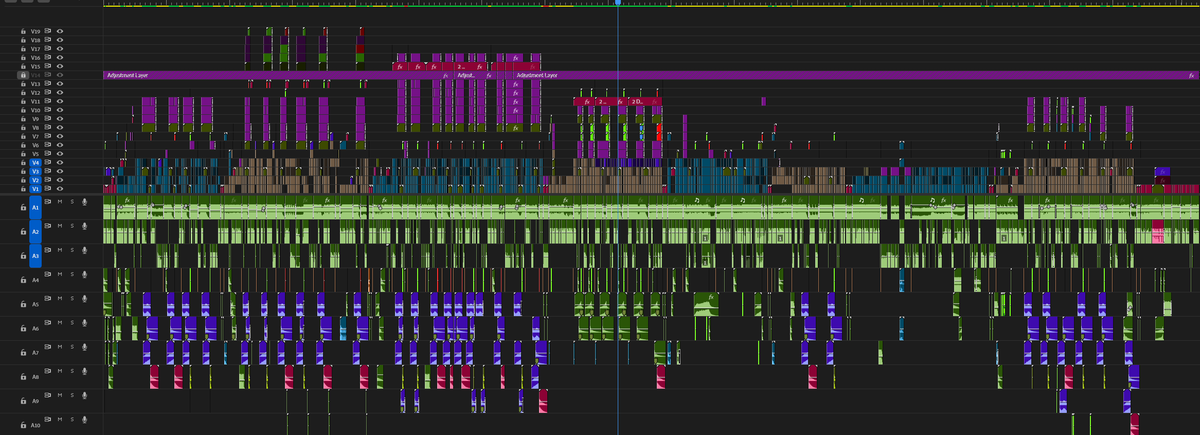The height and width of the screenshot is (435, 1200).
Task: Lock the V19 video track
Action: tap(23, 31)
